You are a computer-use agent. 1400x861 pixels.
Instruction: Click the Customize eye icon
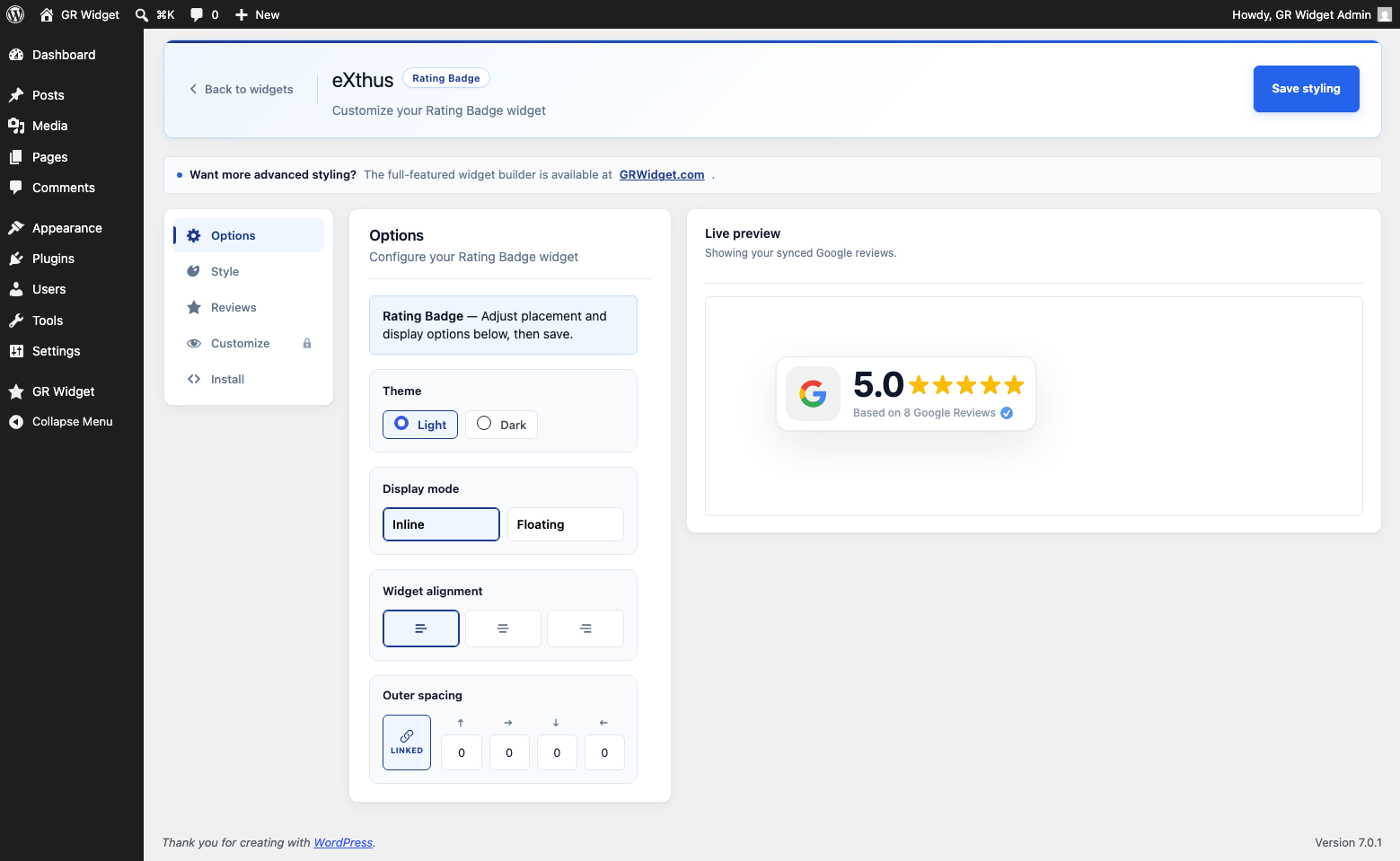pos(193,343)
